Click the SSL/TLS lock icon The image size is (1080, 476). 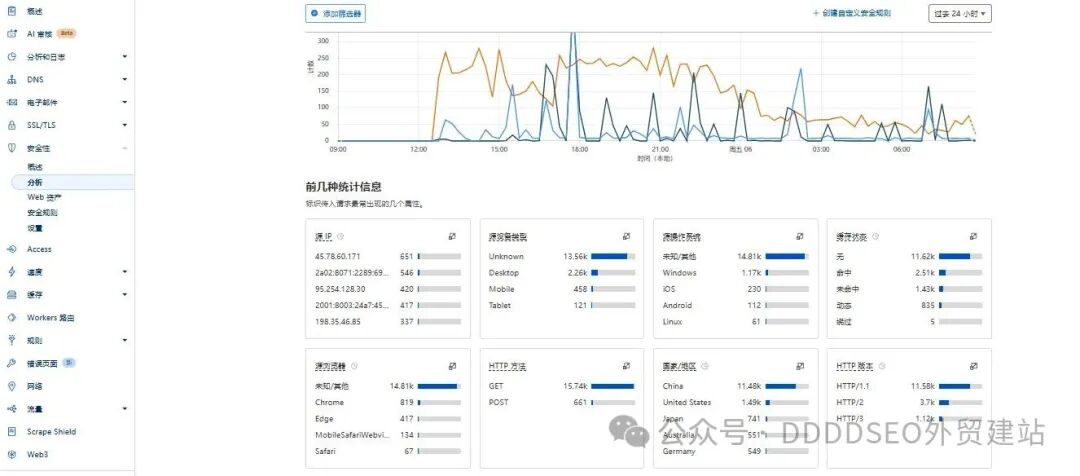[12, 125]
